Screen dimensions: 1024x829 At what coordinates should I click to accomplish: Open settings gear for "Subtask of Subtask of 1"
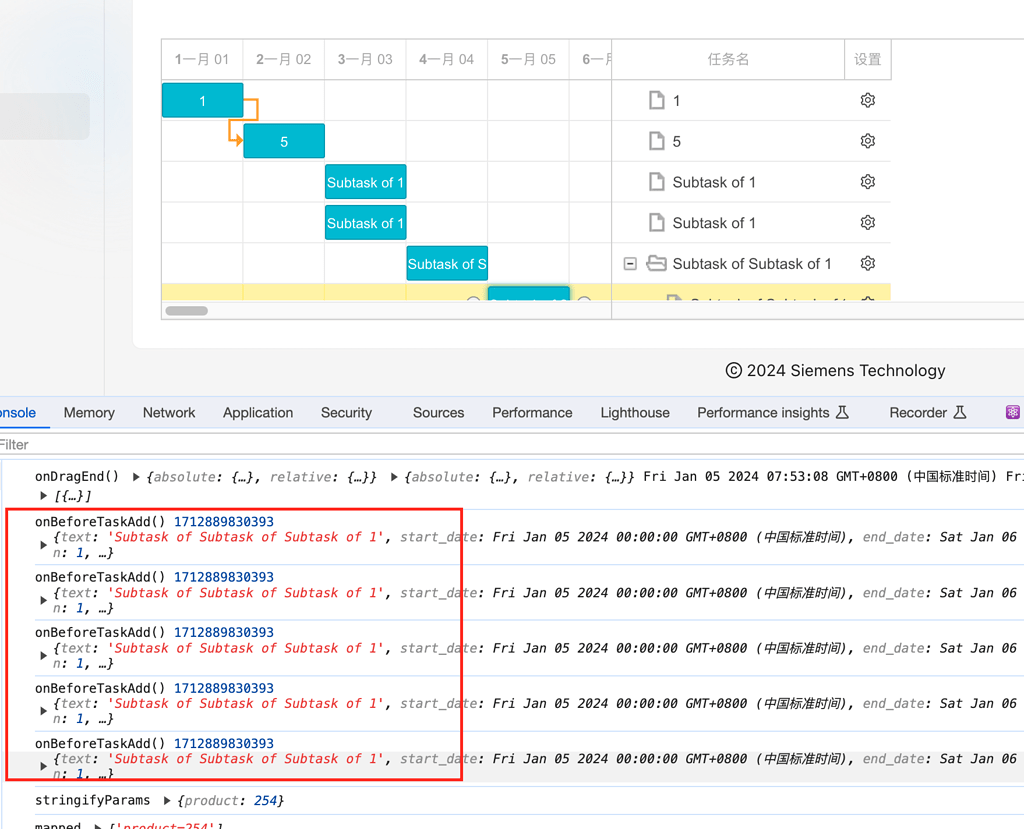pos(867,263)
